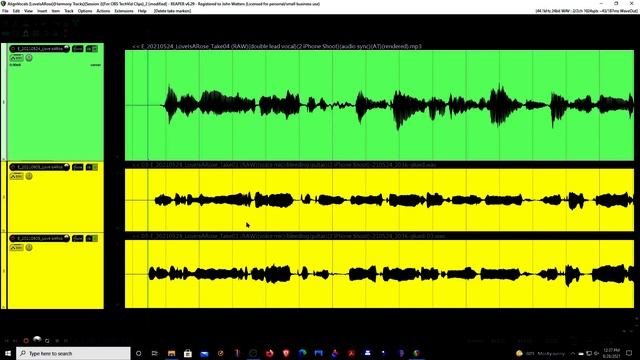Select the yellow media item on the second track
The width and height of the screenshot is (640, 360).
379,200
